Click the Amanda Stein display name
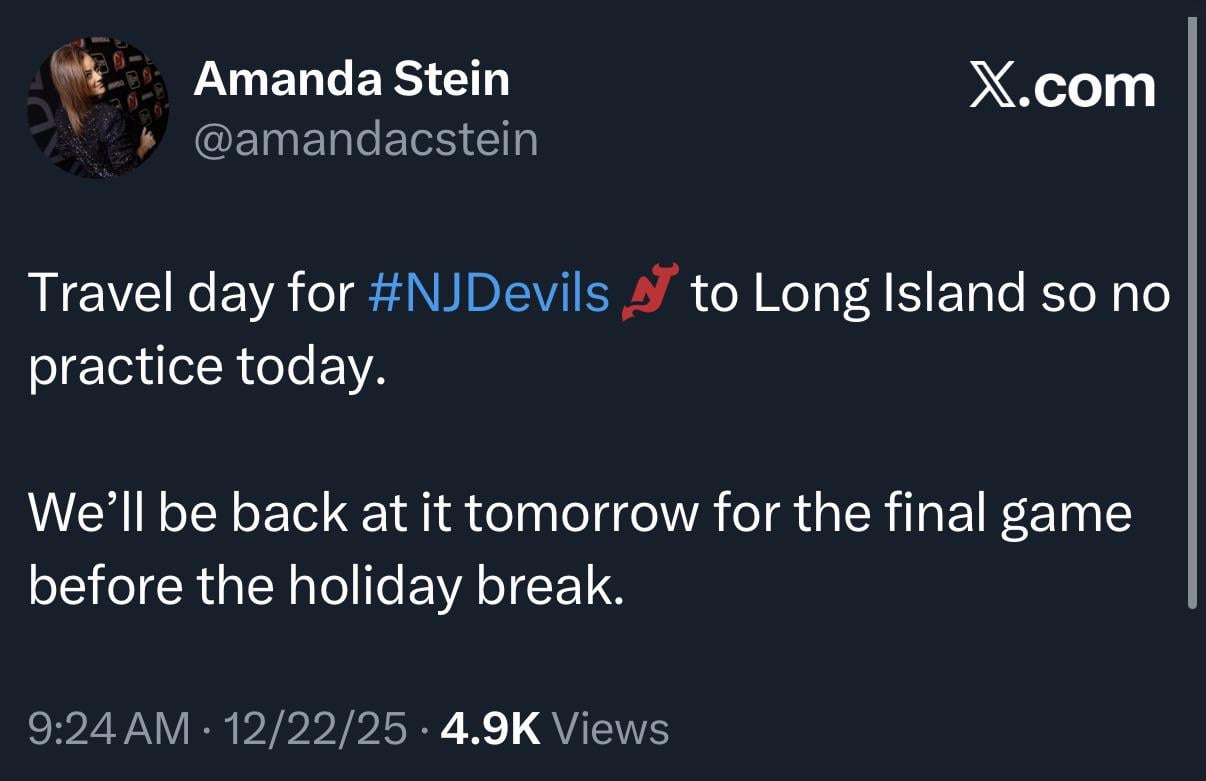Viewport: 1206px width, 781px height. pyautogui.click(x=352, y=79)
